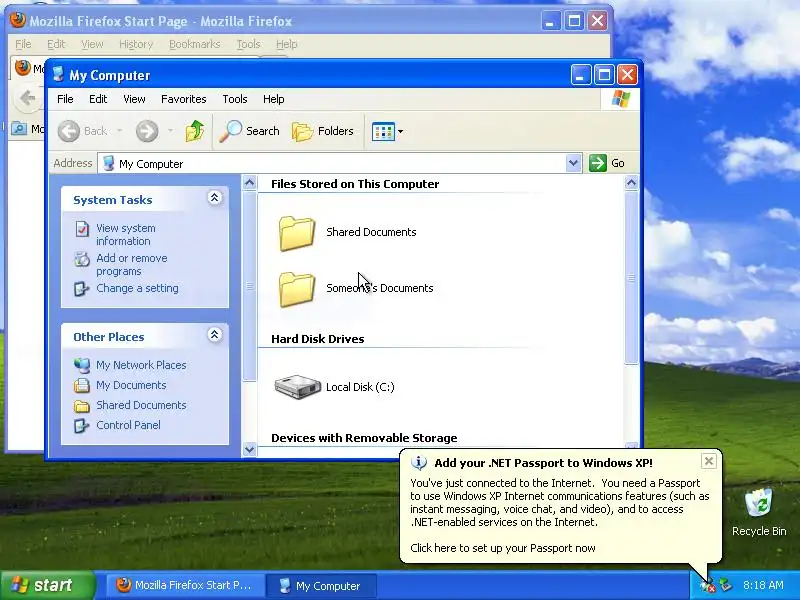Click main pane scrollbar up arrow
This screenshot has height=600, width=800.
(x=631, y=182)
